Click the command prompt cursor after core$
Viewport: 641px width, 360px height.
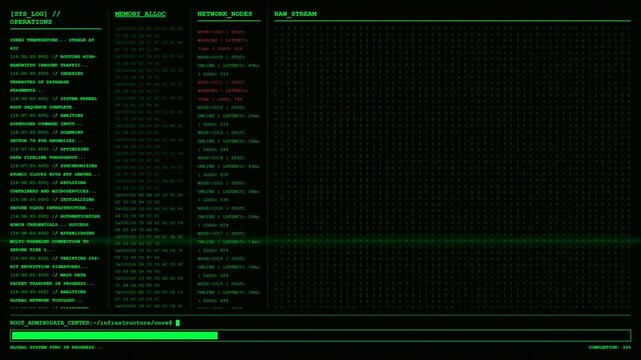click(x=178, y=323)
